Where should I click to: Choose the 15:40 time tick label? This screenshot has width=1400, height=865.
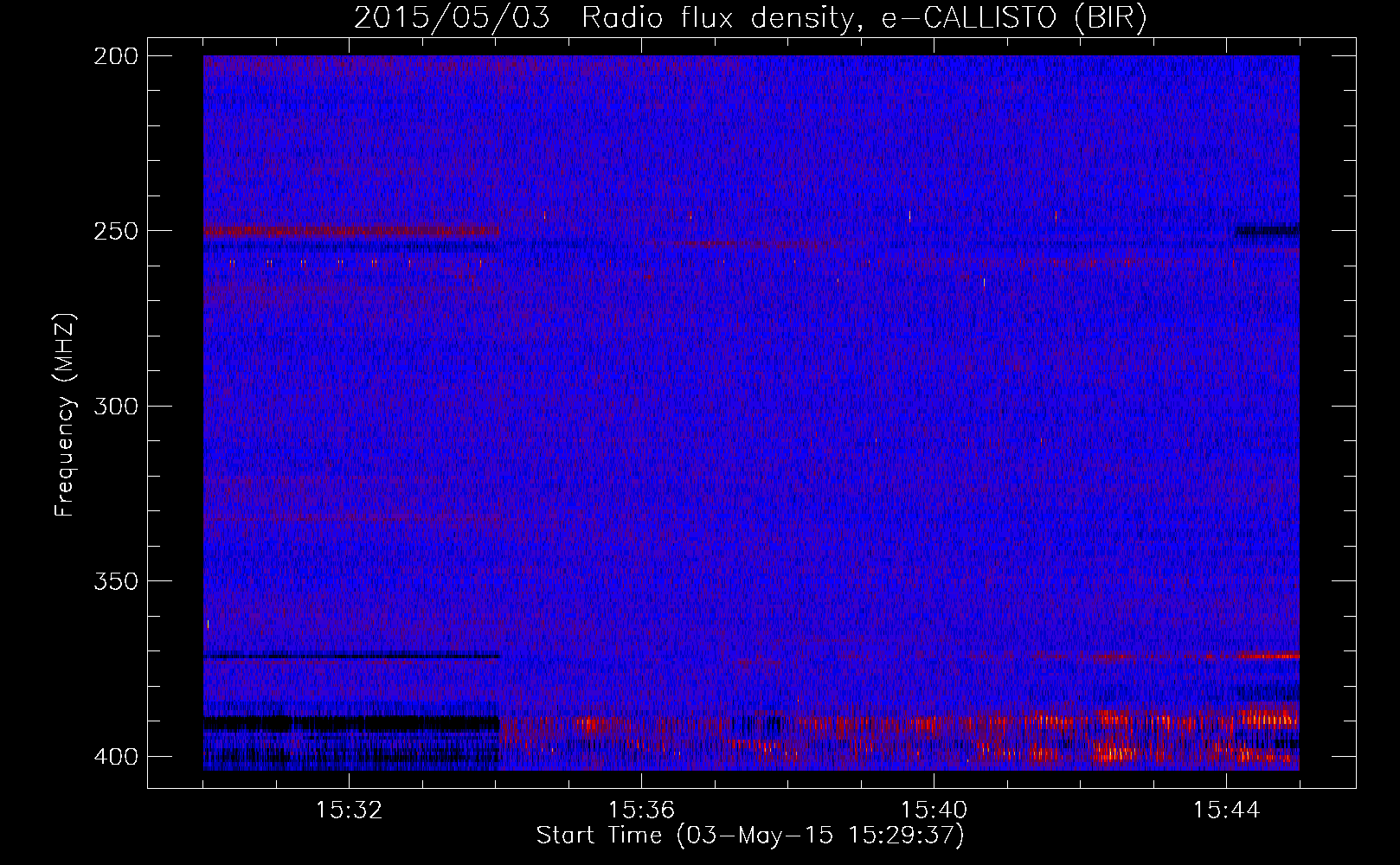(934, 811)
